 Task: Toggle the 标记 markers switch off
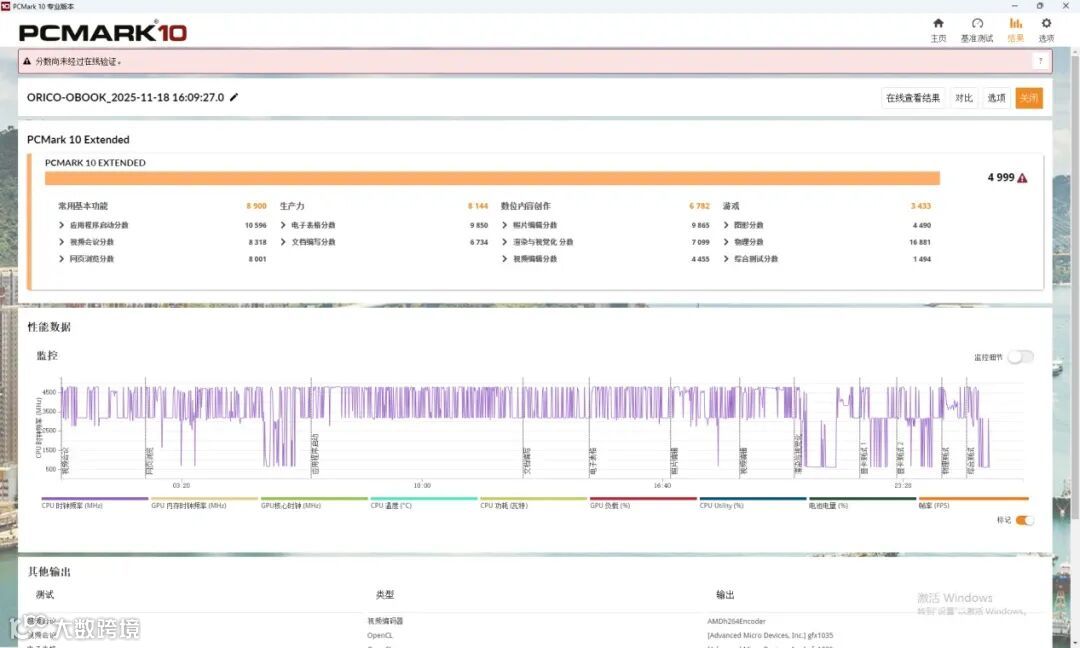pos(1024,520)
